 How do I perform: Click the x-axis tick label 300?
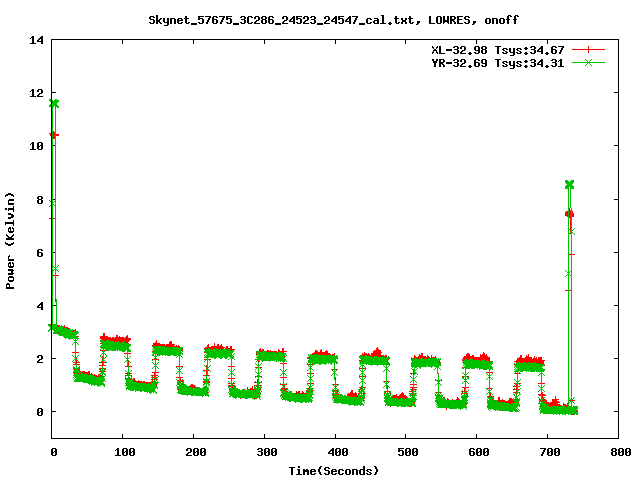point(267,452)
